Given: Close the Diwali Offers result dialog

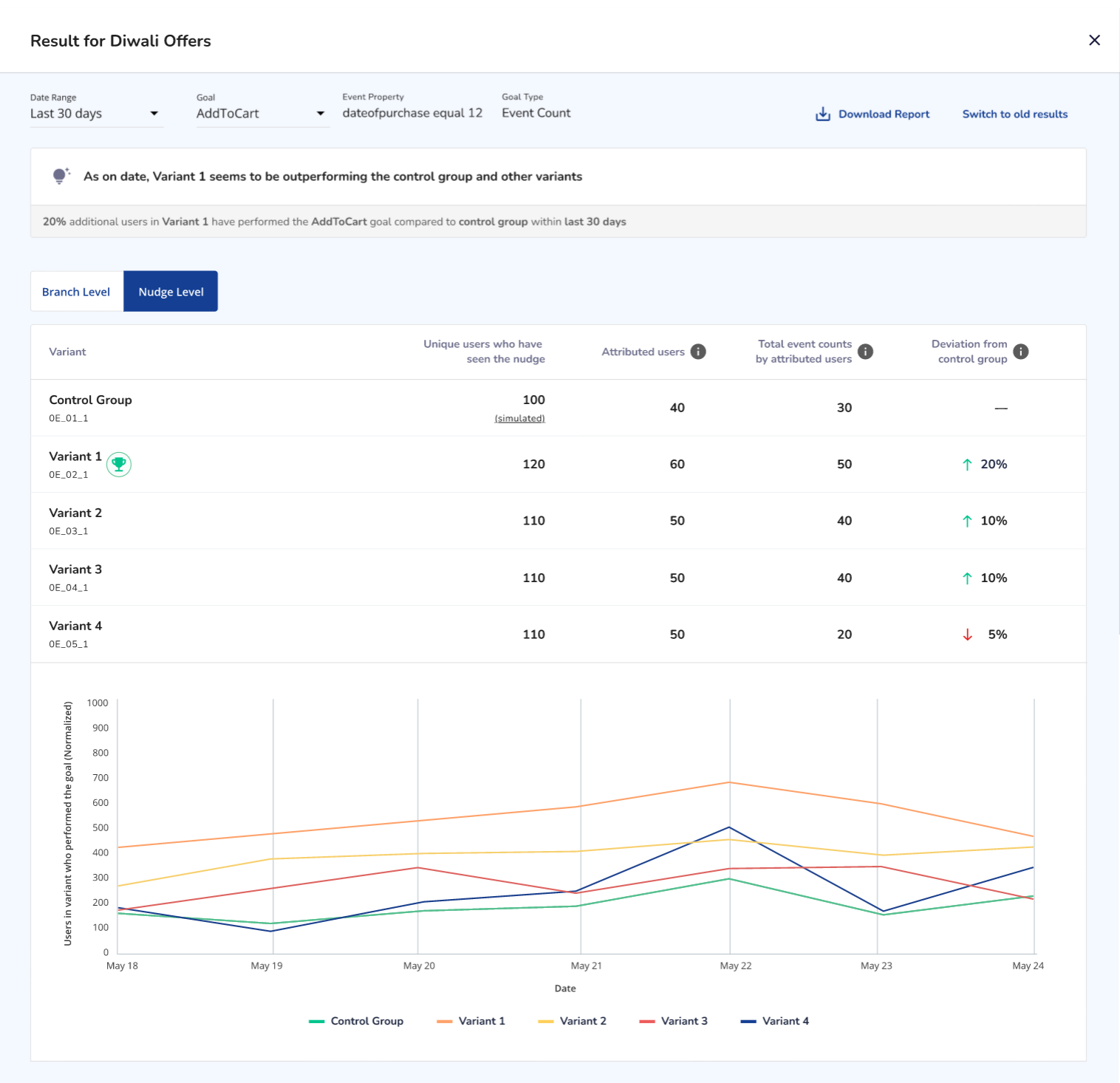Looking at the screenshot, I should click(1094, 40).
